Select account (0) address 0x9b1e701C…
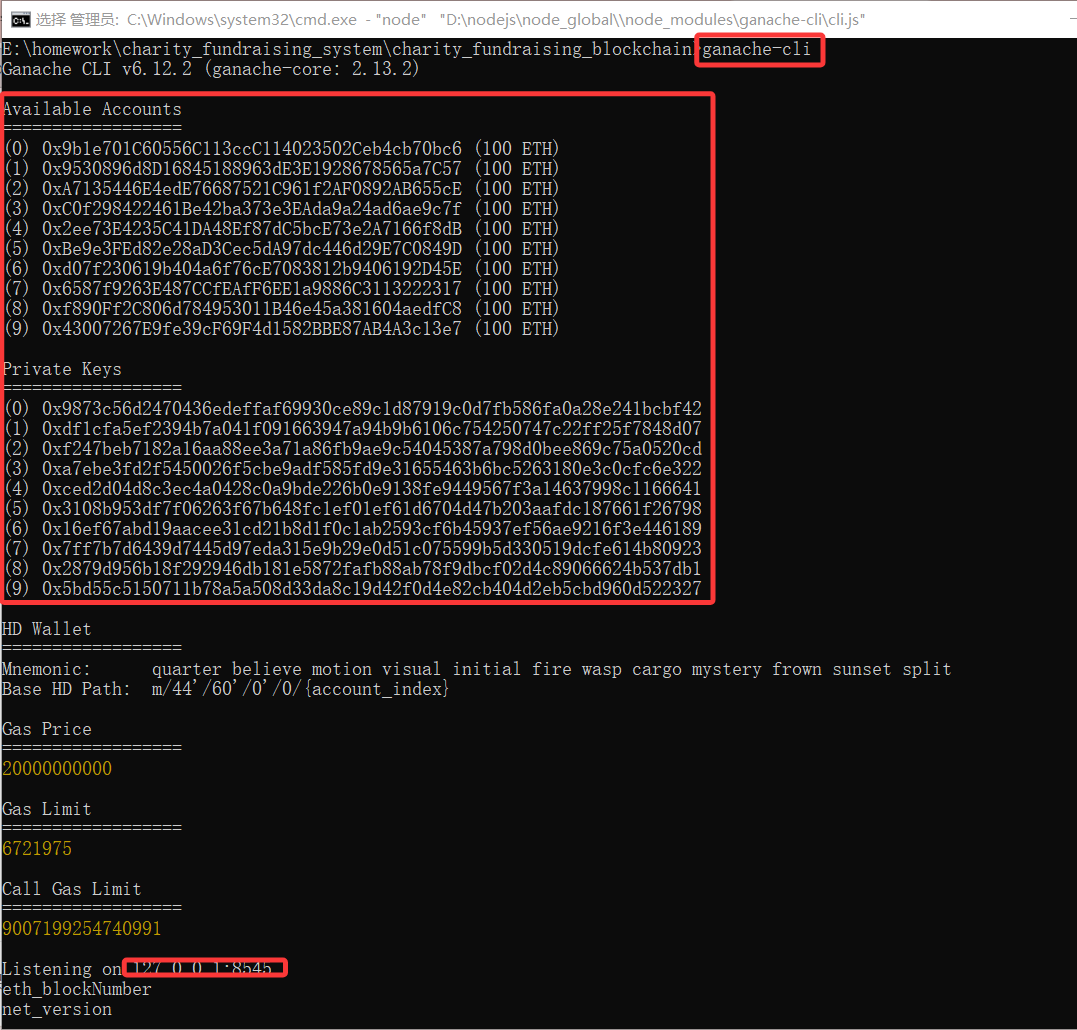The height and width of the screenshot is (1030, 1077). 251,149
